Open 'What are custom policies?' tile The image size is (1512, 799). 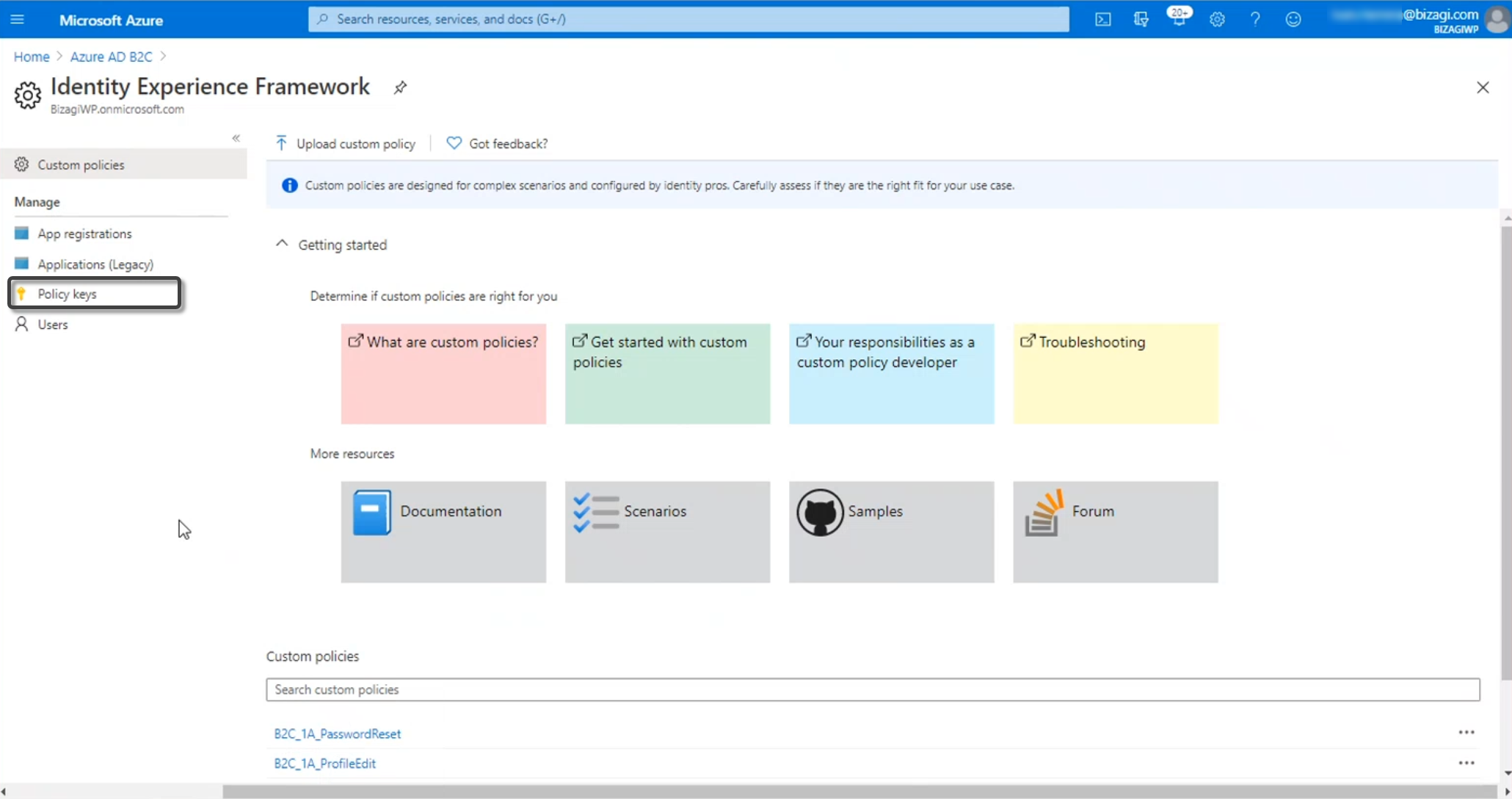[x=443, y=374]
